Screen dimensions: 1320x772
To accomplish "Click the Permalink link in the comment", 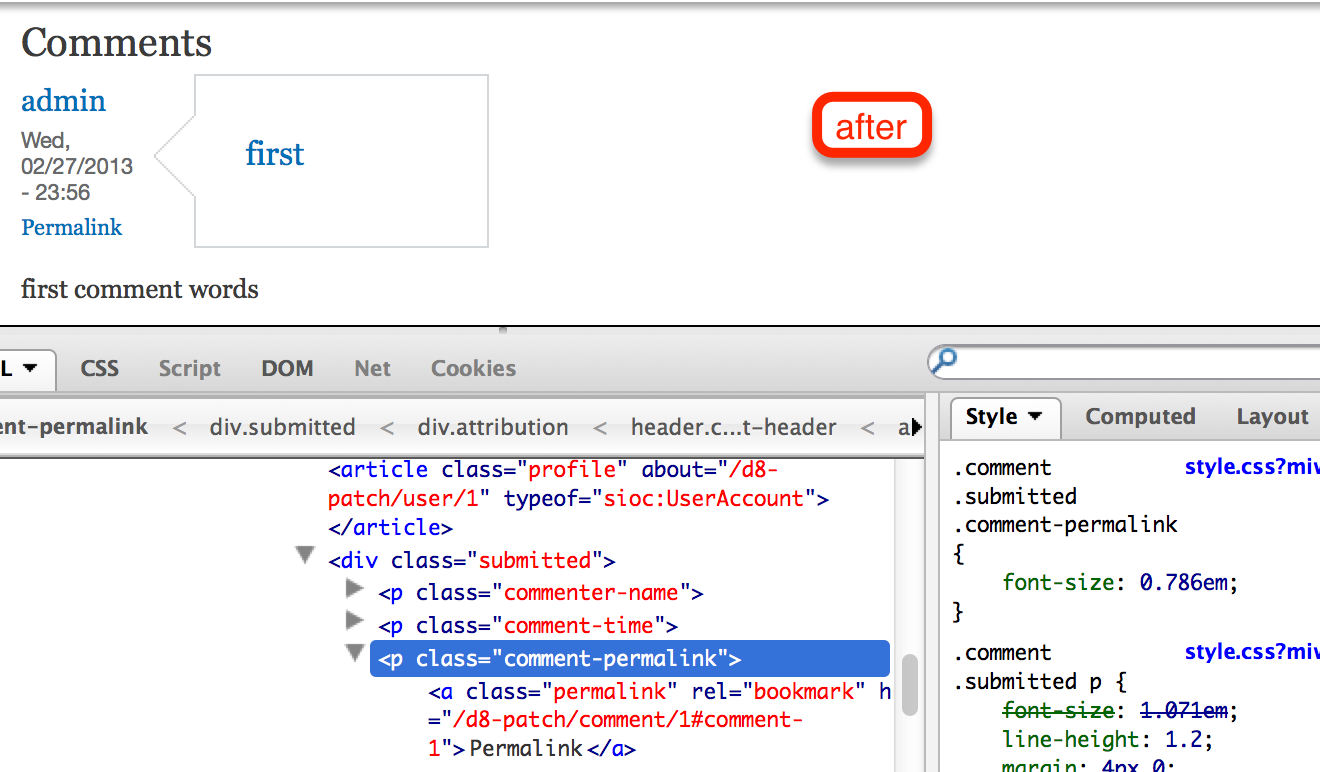I will coord(71,227).
